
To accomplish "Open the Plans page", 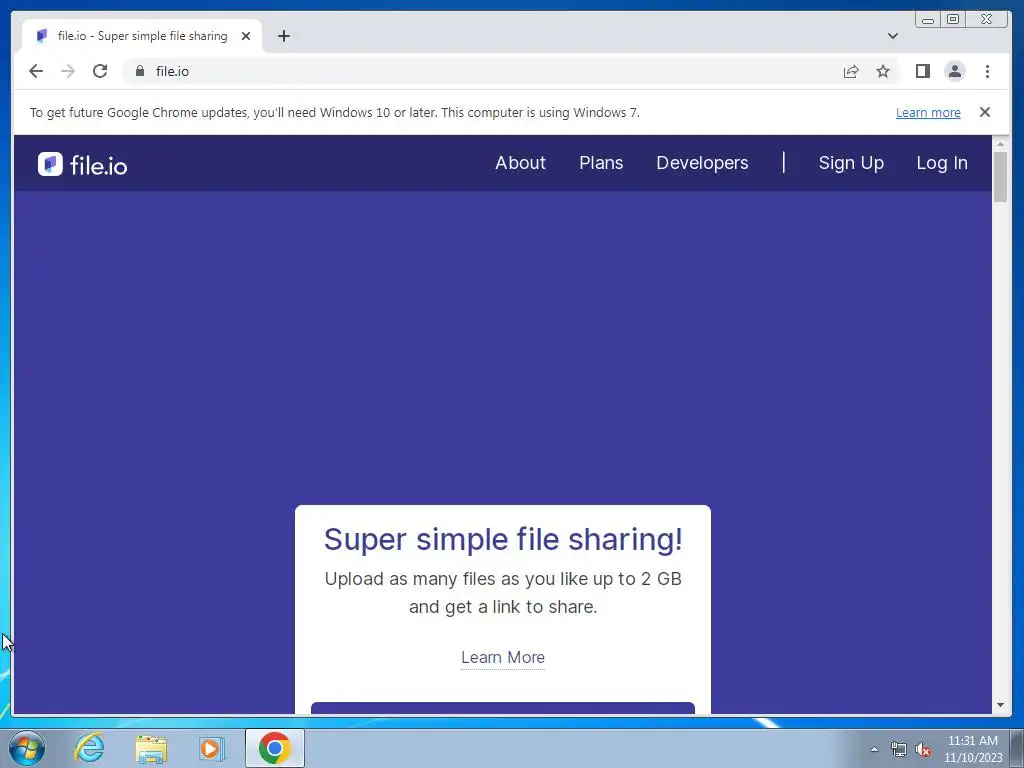I will pos(601,163).
